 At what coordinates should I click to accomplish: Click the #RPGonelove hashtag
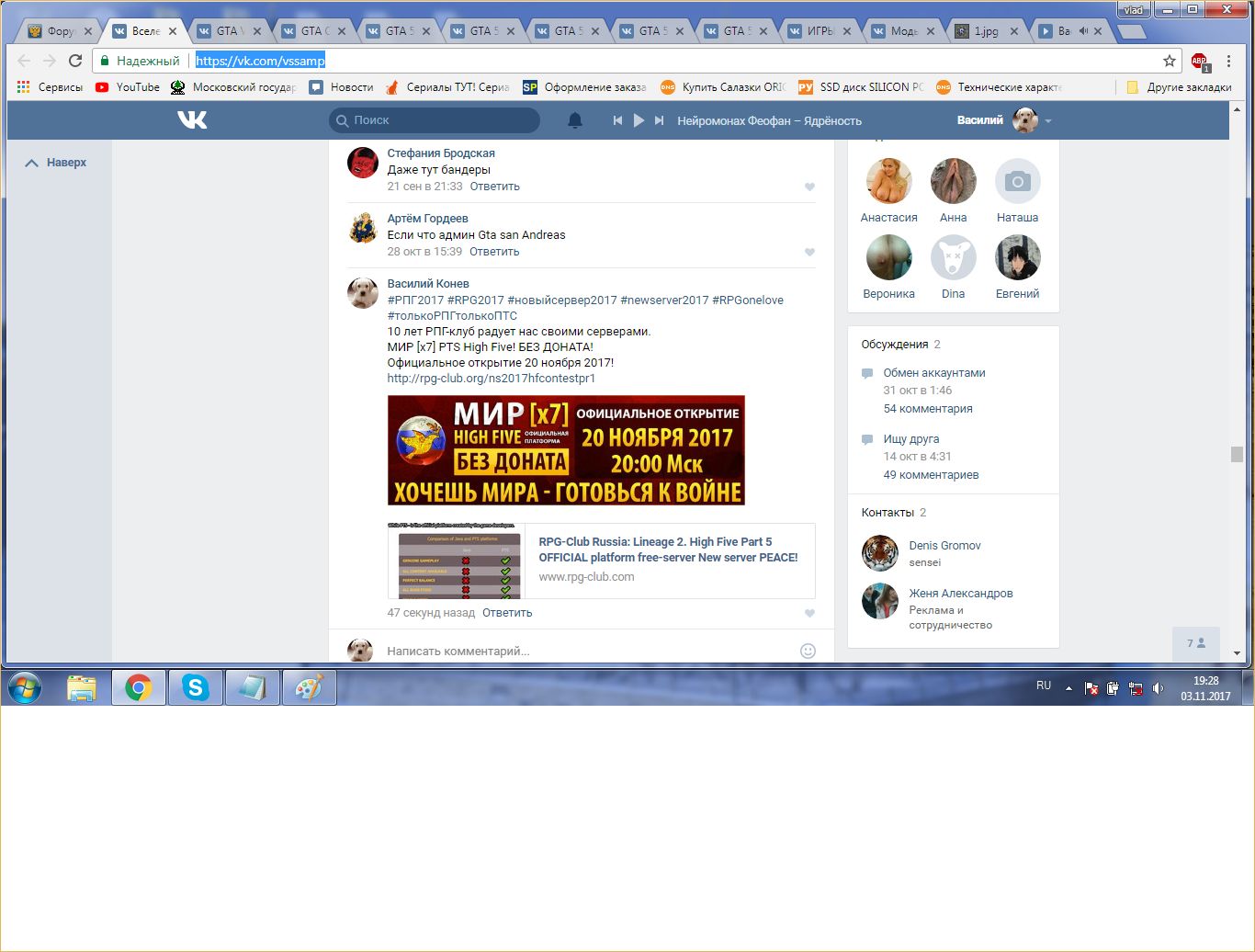tap(748, 300)
